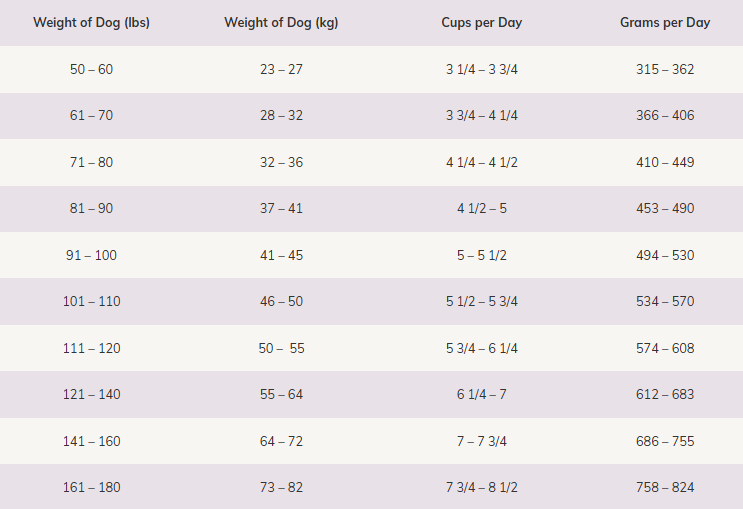The width and height of the screenshot is (743, 509).
Task: Click the '5 3/4 – 6 1/4' cups cell
Action: pyautogui.click(x=482, y=348)
